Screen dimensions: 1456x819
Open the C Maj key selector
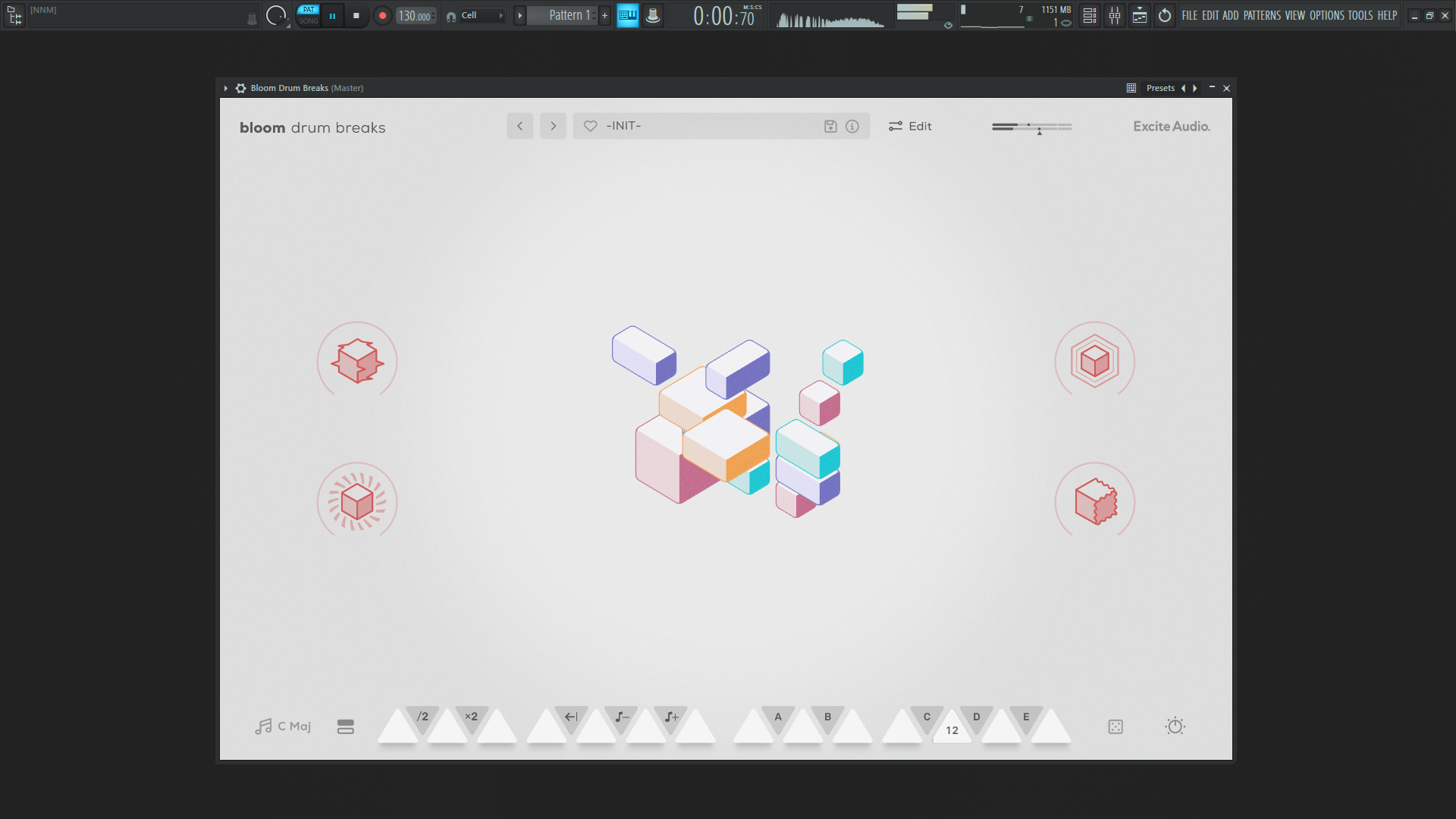[283, 726]
